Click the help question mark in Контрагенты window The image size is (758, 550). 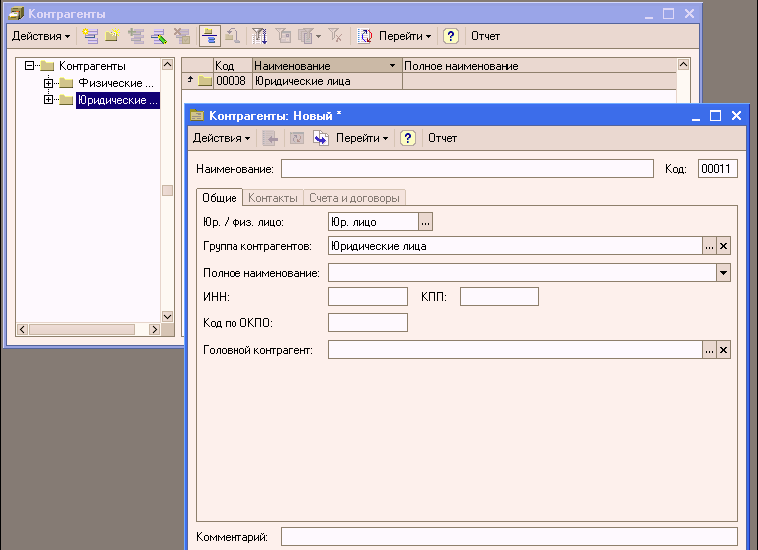pyautogui.click(x=451, y=36)
